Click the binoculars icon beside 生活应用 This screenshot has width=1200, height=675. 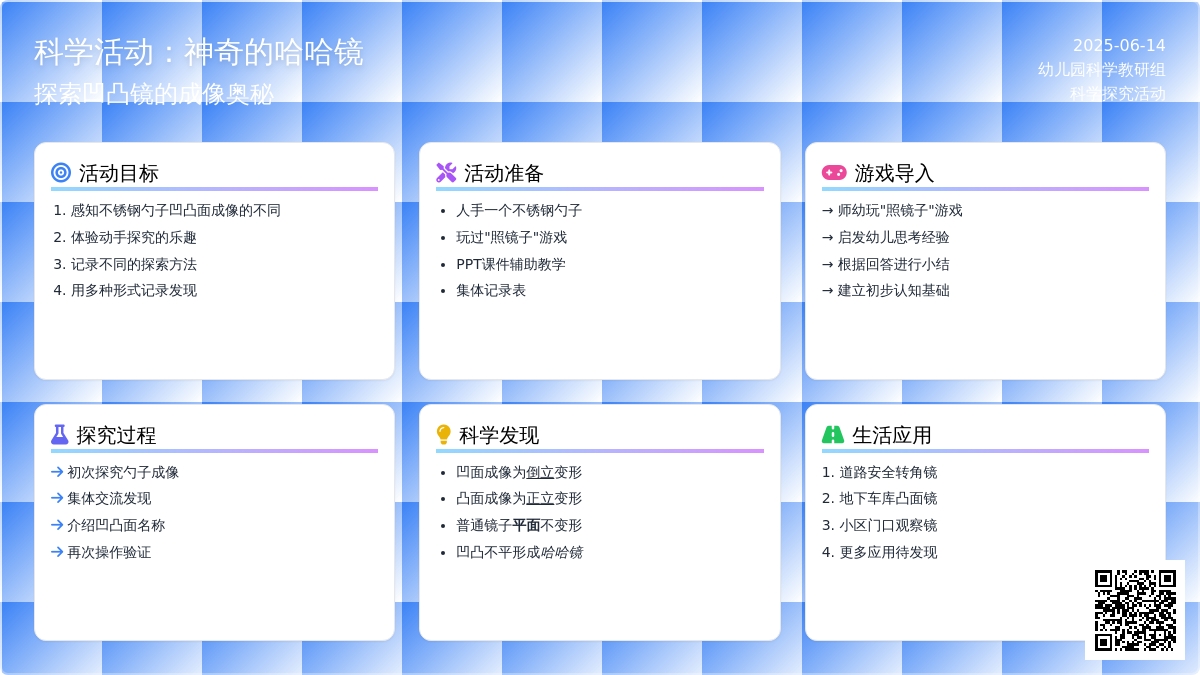833,434
